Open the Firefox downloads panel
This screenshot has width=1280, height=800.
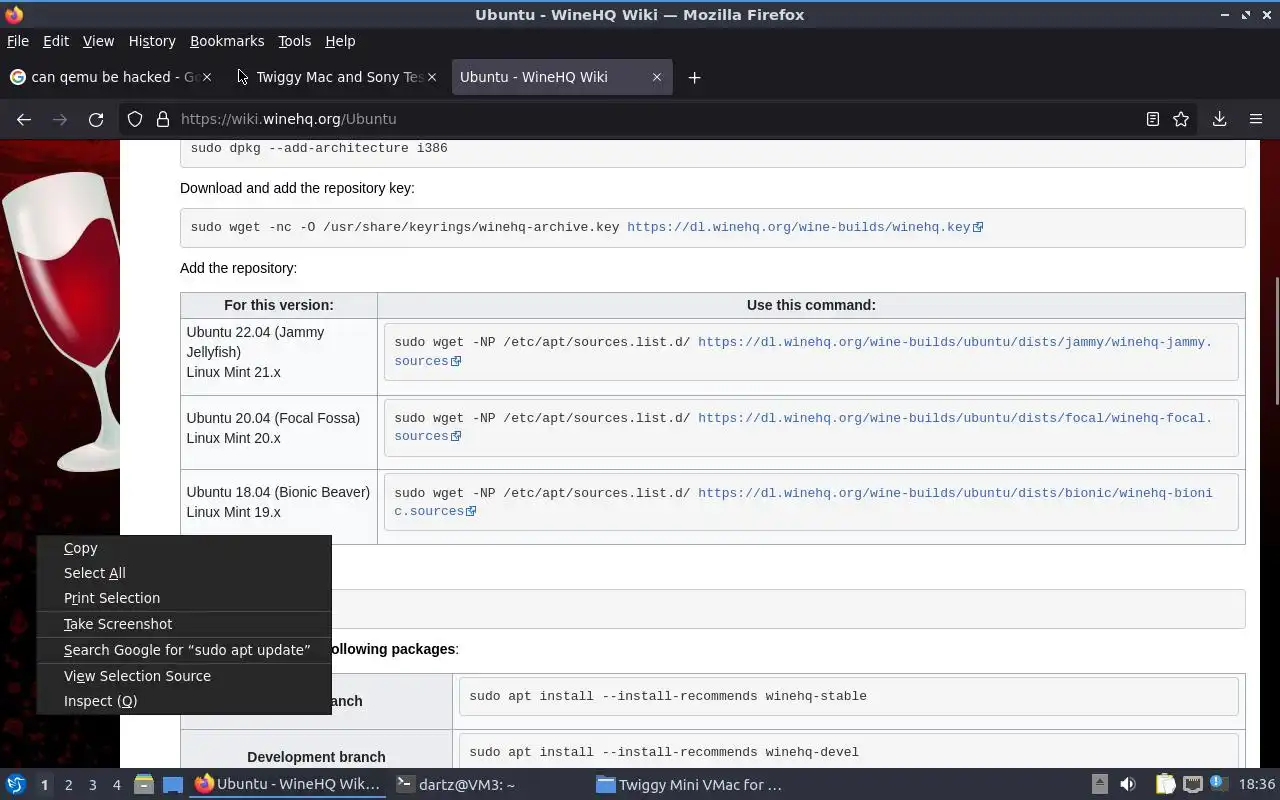tap(1219, 119)
